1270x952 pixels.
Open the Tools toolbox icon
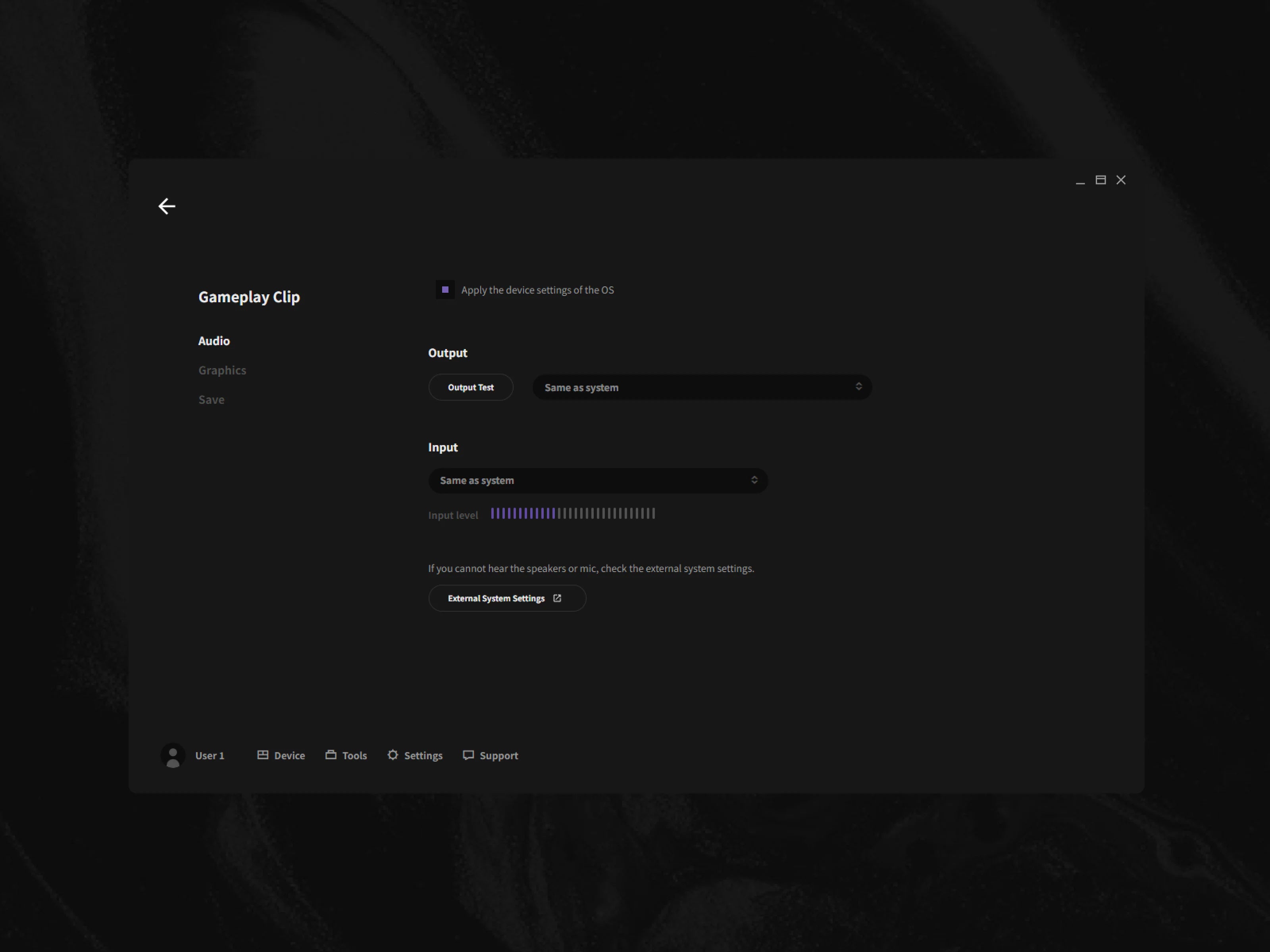tap(331, 754)
